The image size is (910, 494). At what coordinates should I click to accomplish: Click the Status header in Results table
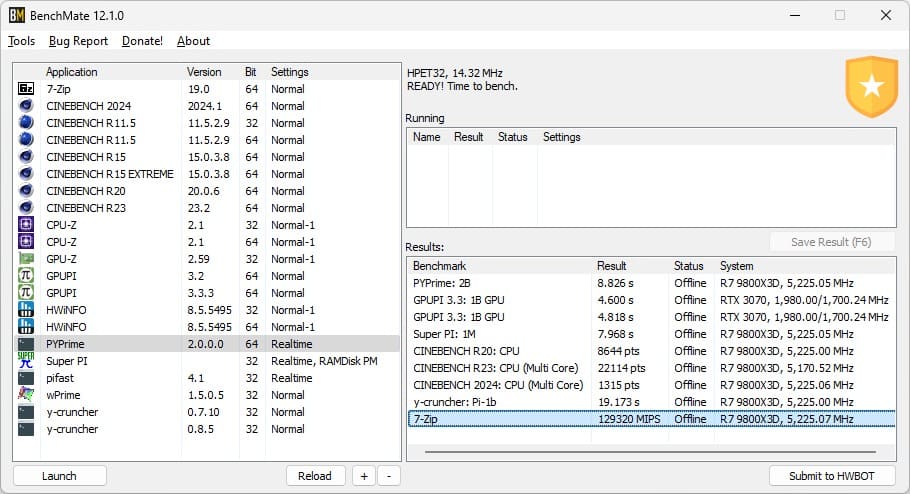pos(689,266)
